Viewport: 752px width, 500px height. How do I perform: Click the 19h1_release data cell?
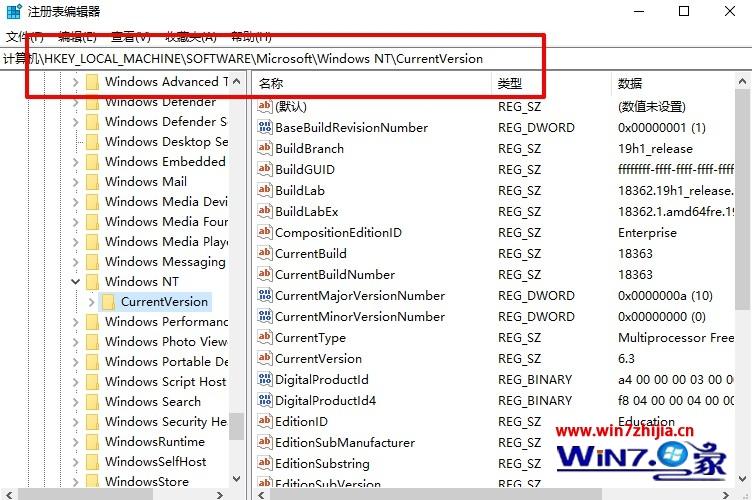coord(655,148)
